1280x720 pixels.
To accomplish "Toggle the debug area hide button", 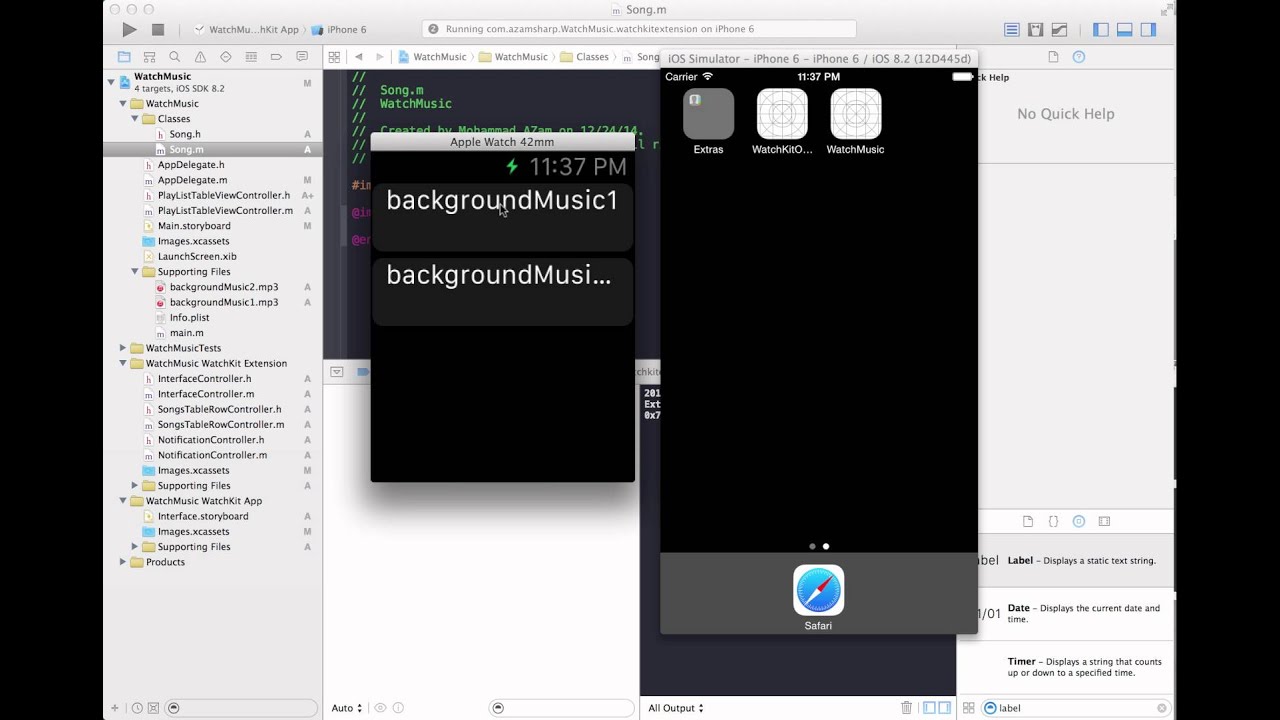I will tap(337, 372).
